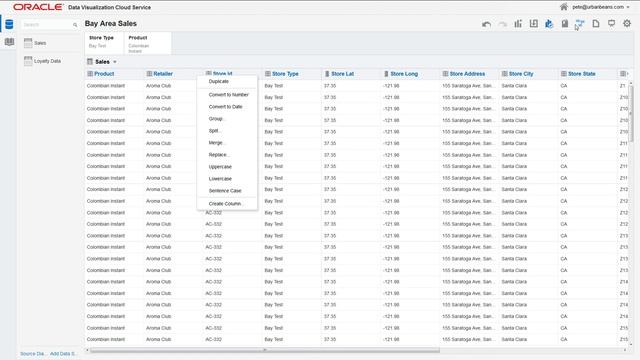This screenshot has height=360, width=640.
Task: Click the Store Id column header behind the menu
Action: tap(222, 73)
